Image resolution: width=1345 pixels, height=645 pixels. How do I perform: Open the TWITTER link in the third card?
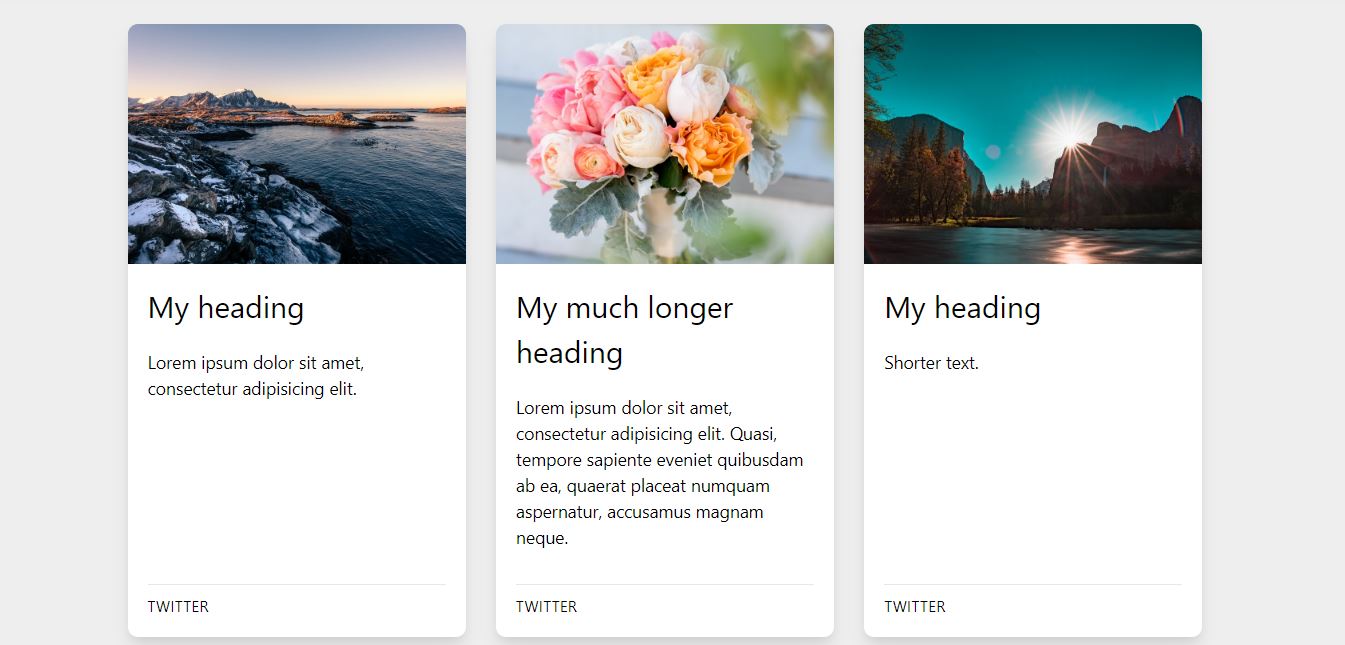point(914,606)
